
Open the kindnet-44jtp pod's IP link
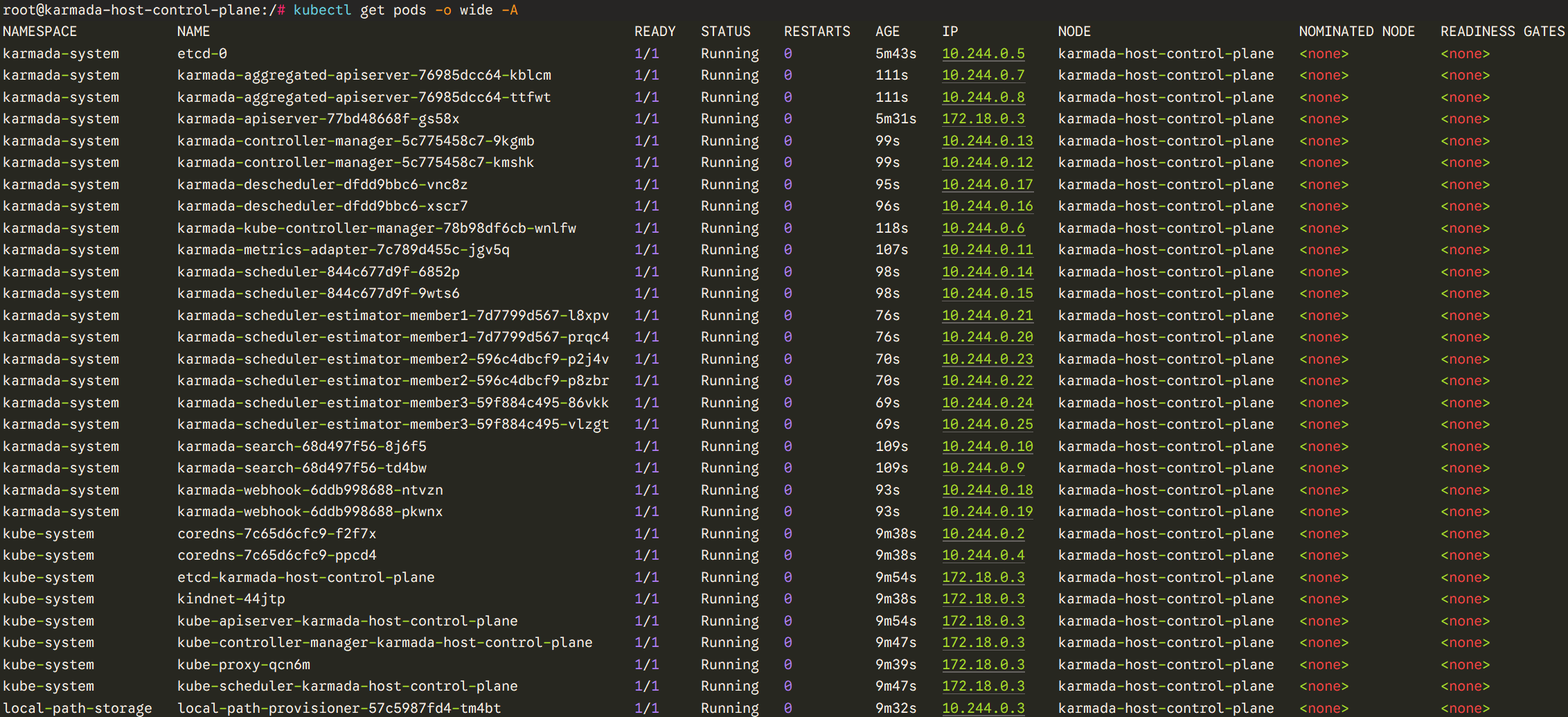(983, 599)
